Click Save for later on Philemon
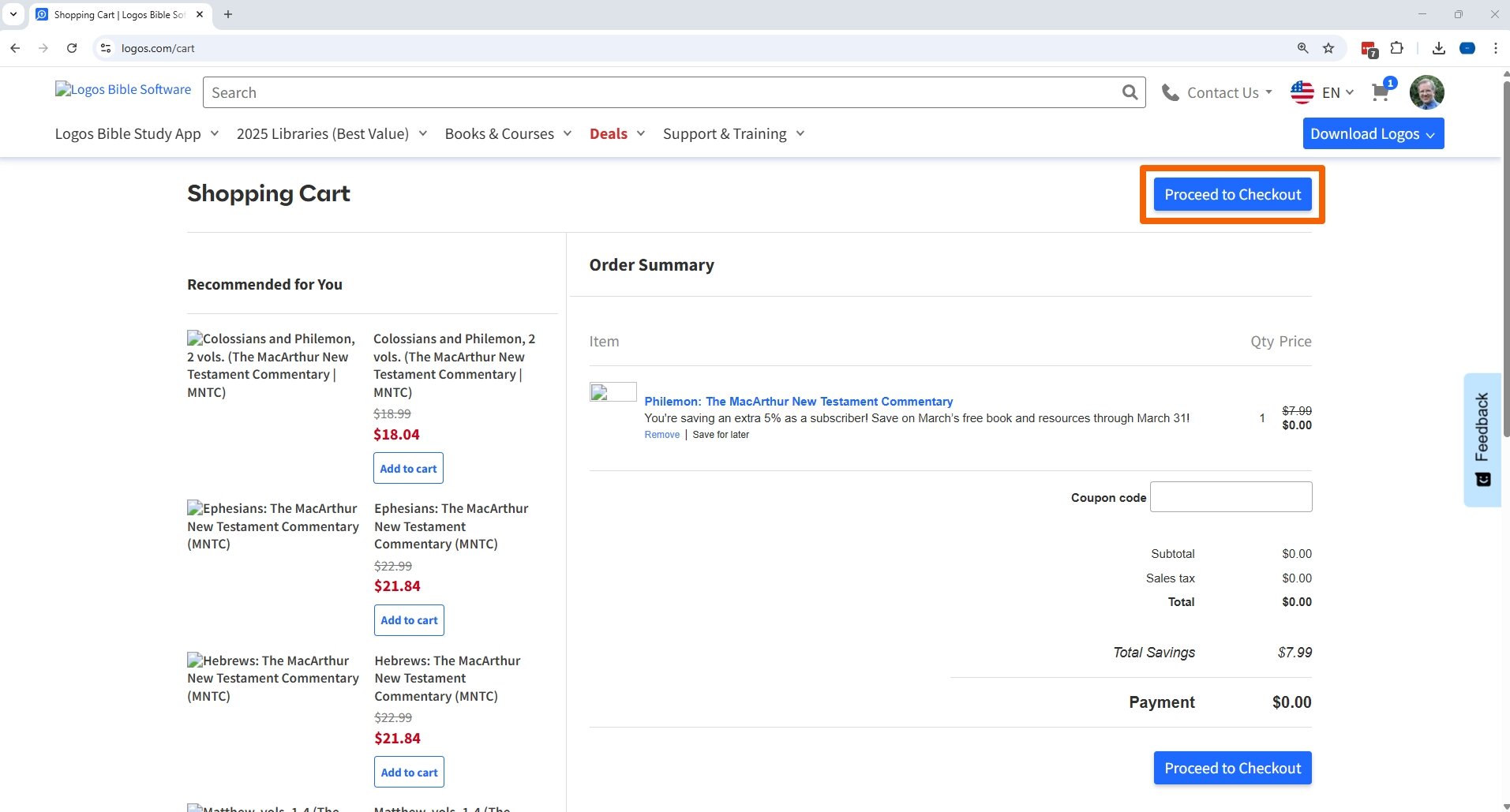 click(x=721, y=435)
